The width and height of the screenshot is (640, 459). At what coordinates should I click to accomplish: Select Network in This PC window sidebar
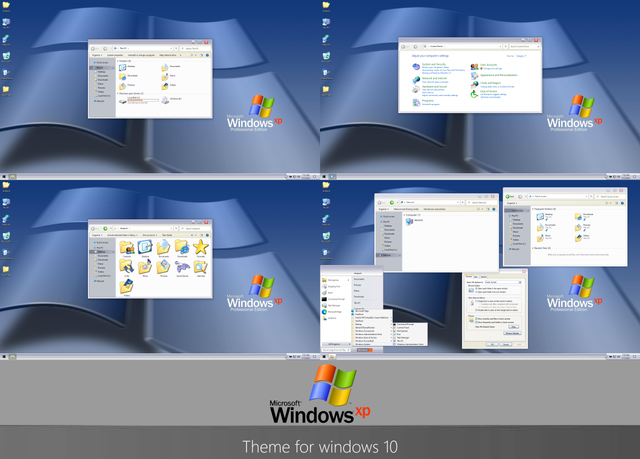pyautogui.click(x=99, y=101)
